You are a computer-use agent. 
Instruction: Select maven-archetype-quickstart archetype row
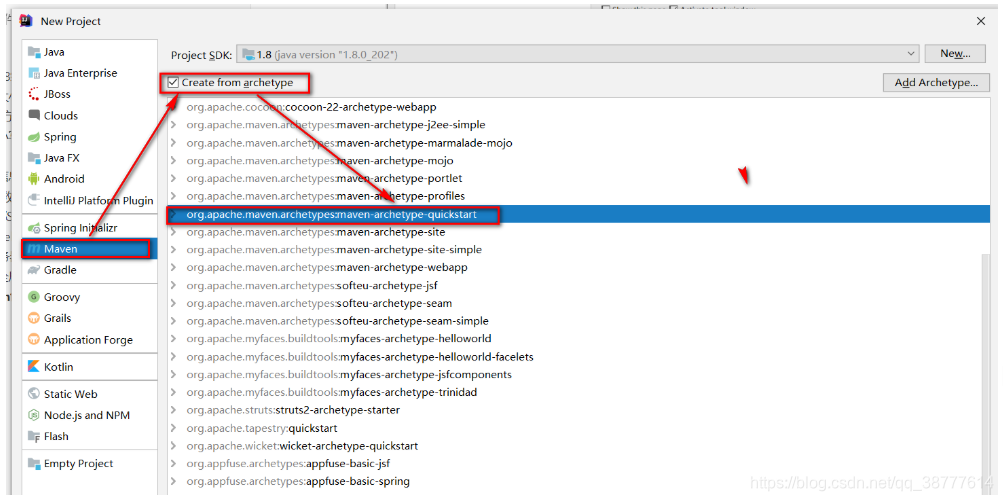click(x=578, y=214)
